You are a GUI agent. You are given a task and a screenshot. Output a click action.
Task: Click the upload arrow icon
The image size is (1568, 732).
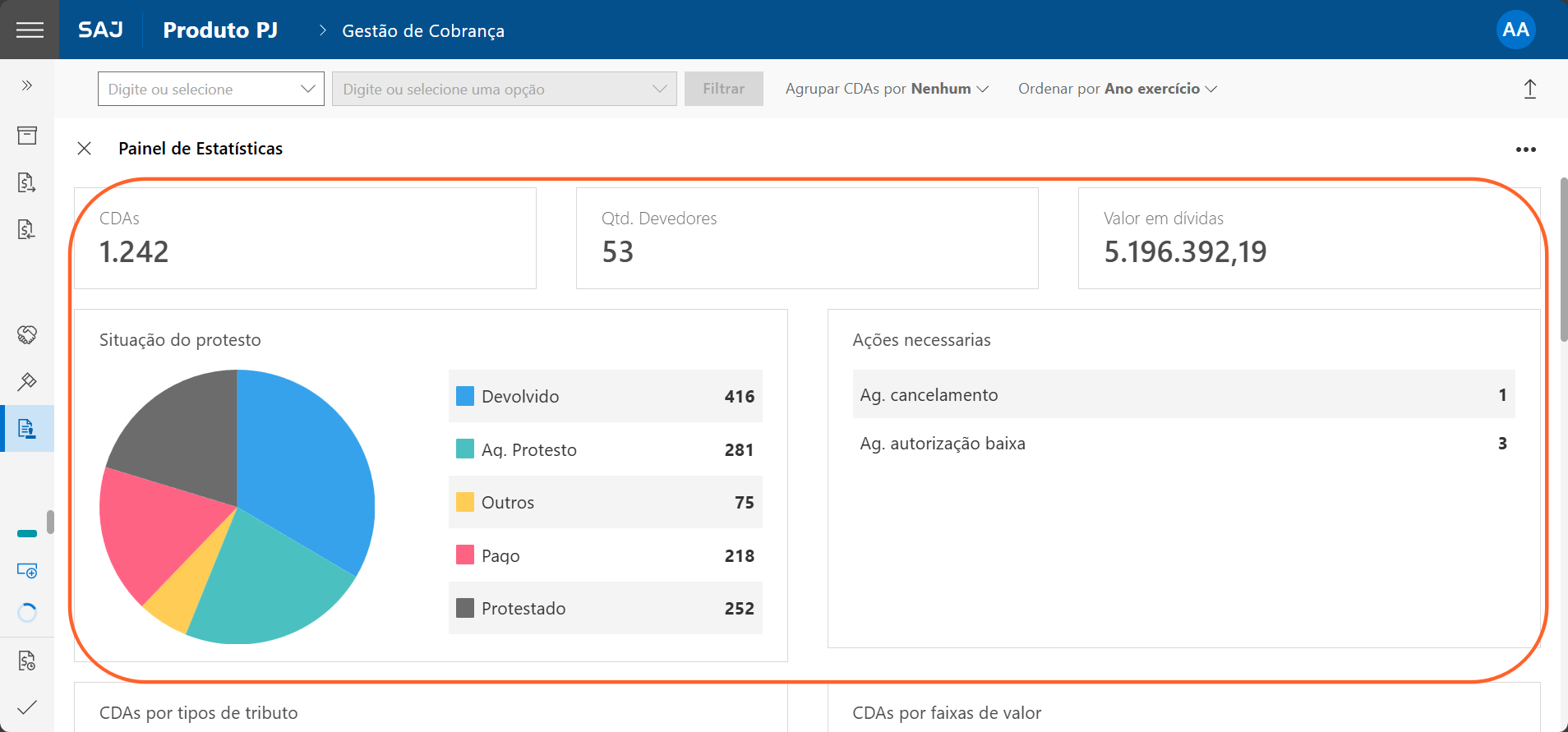pyautogui.click(x=1529, y=89)
